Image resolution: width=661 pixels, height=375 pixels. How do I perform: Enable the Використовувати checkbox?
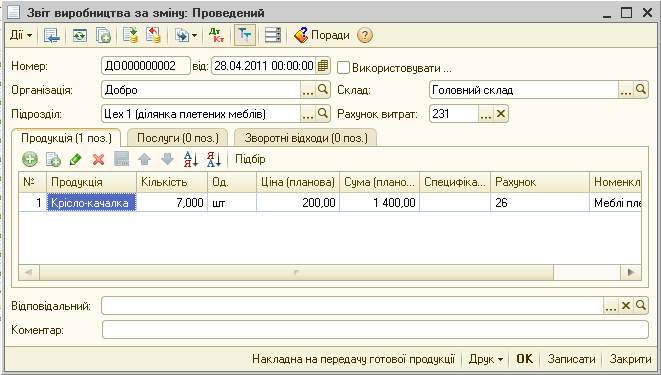click(x=344, y=67)
